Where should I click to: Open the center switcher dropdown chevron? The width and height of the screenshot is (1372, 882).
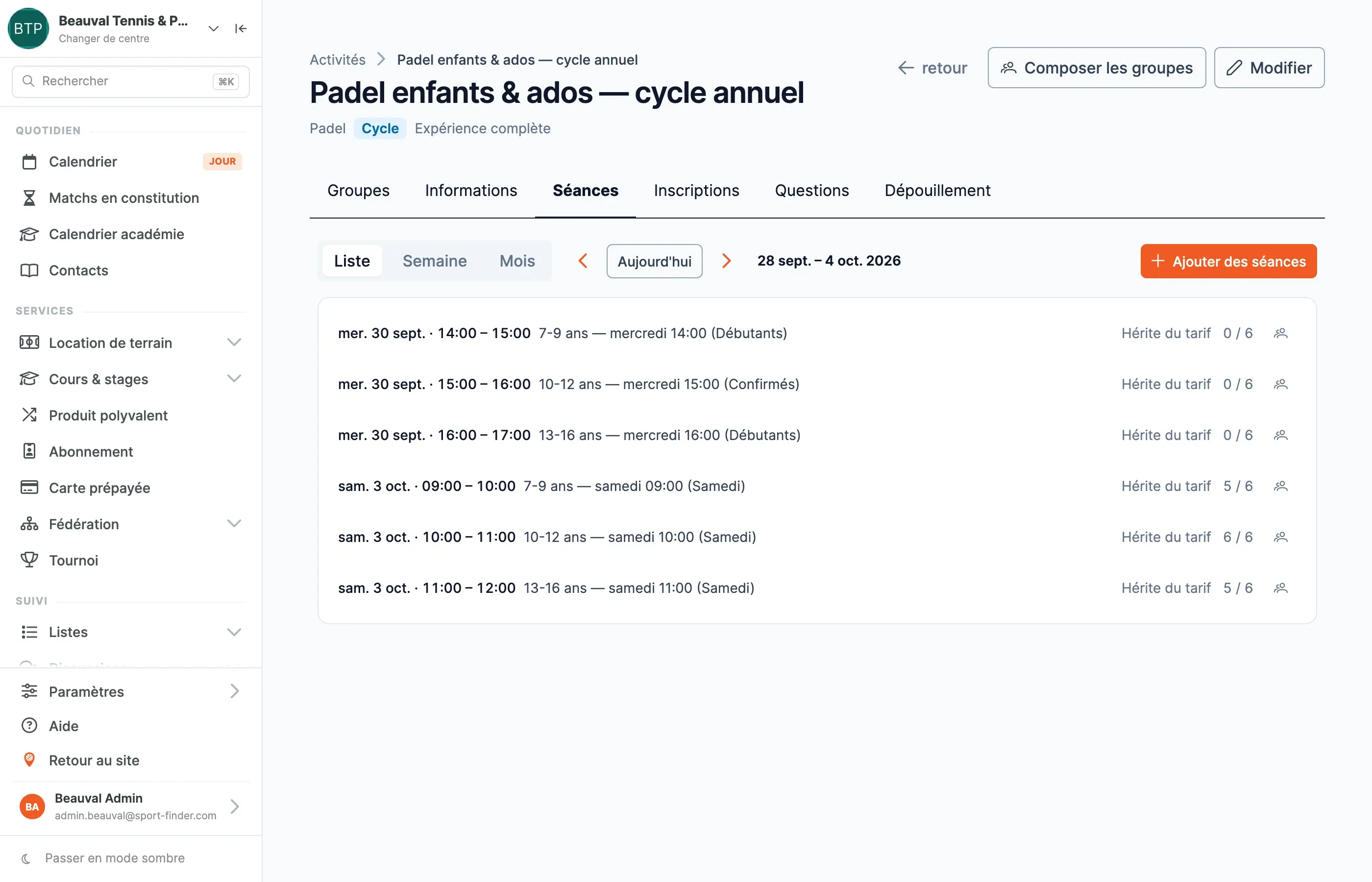[213, 28]
